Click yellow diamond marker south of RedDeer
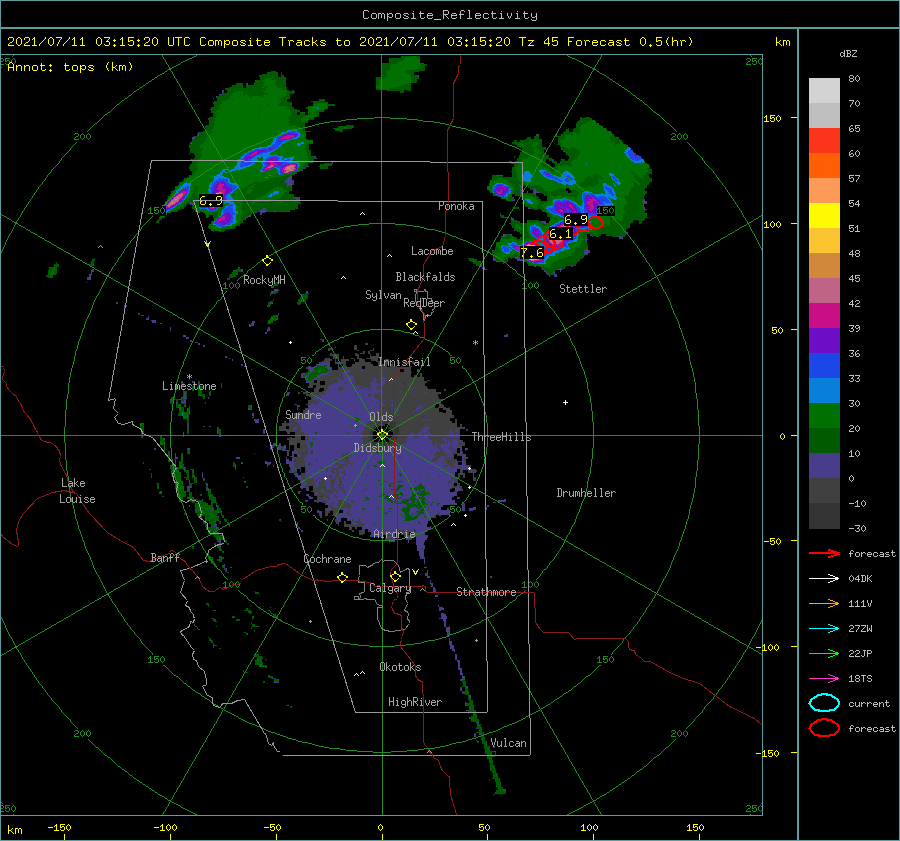The height and width of the screenshot is (841, 900). pos(412,325)
